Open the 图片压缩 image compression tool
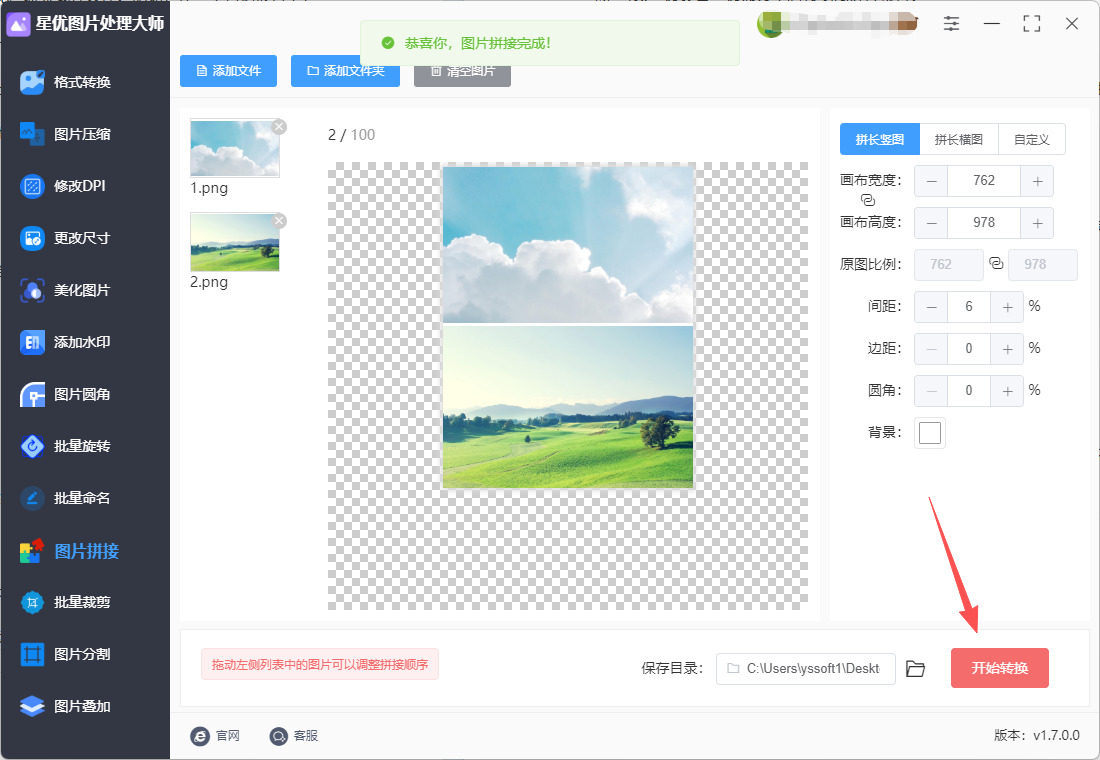1100x760 pixels. coord(67,134)
